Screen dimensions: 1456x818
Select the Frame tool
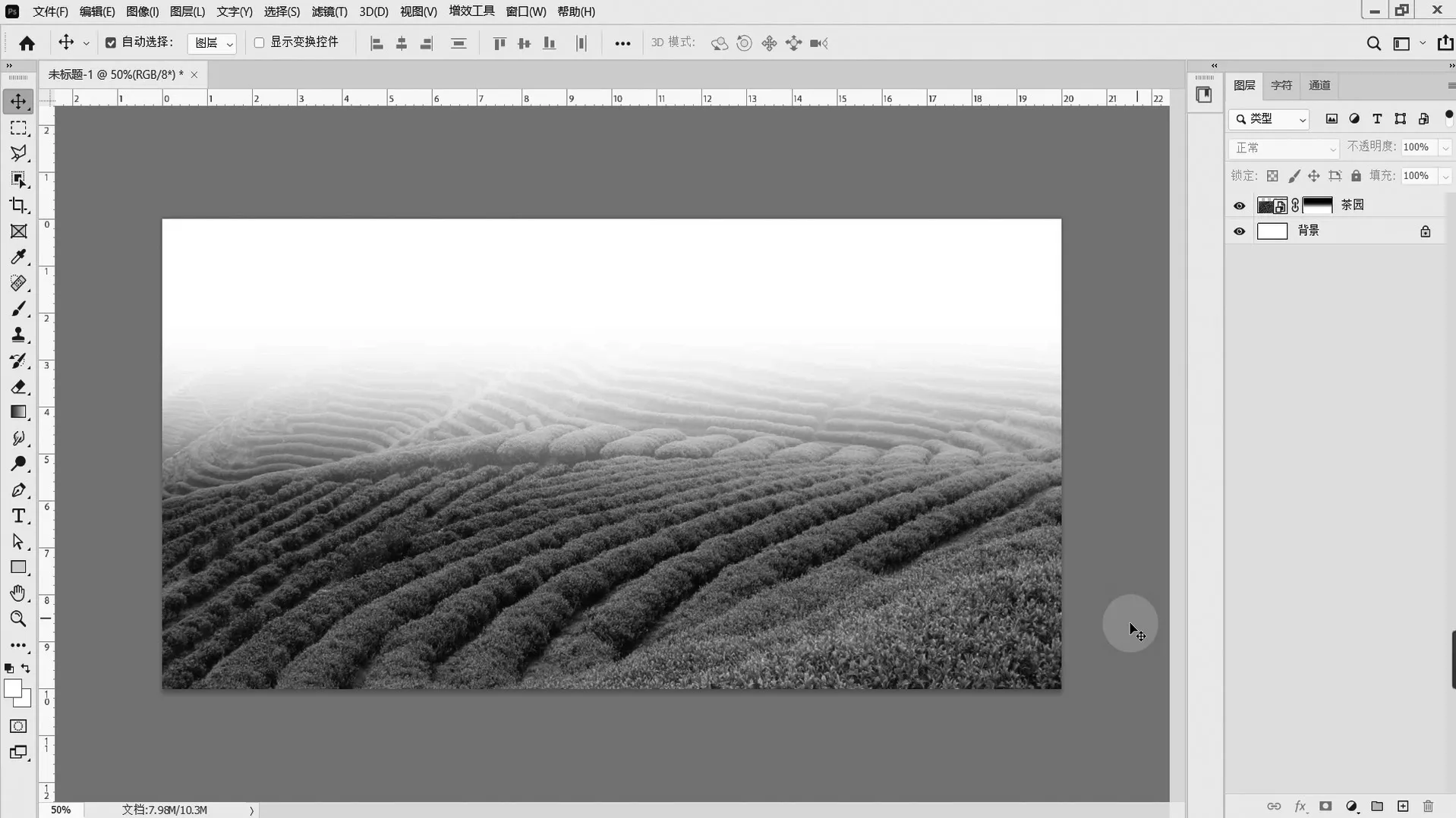point(18,231)
